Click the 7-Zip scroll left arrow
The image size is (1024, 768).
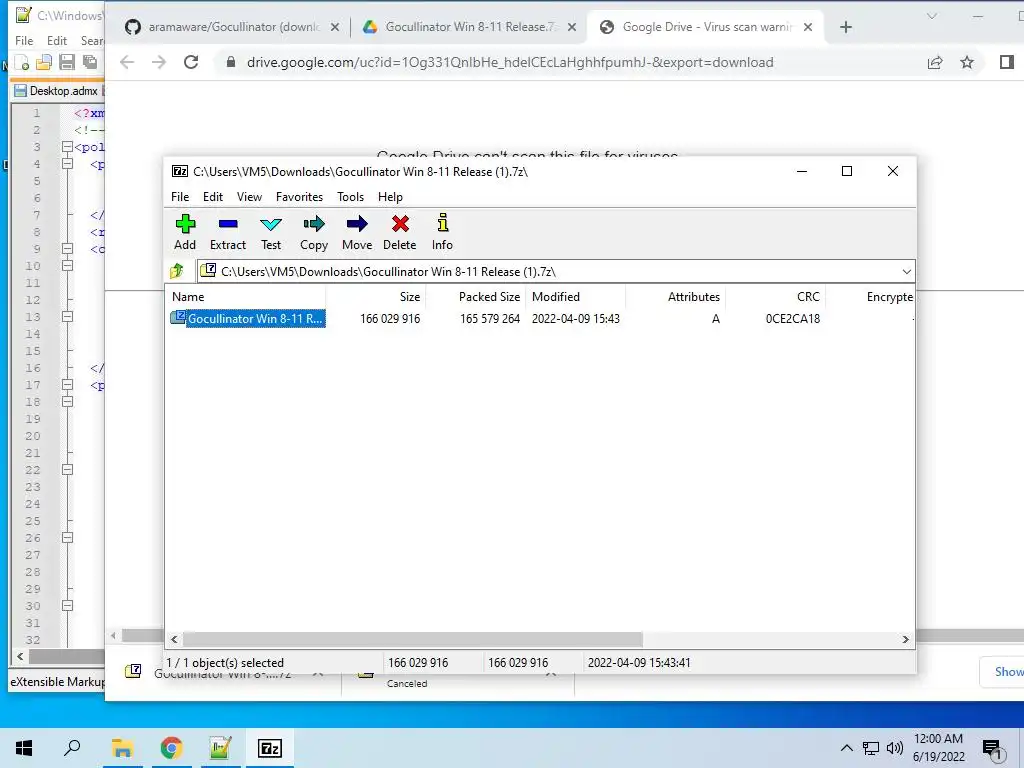[x=174, y=639]
